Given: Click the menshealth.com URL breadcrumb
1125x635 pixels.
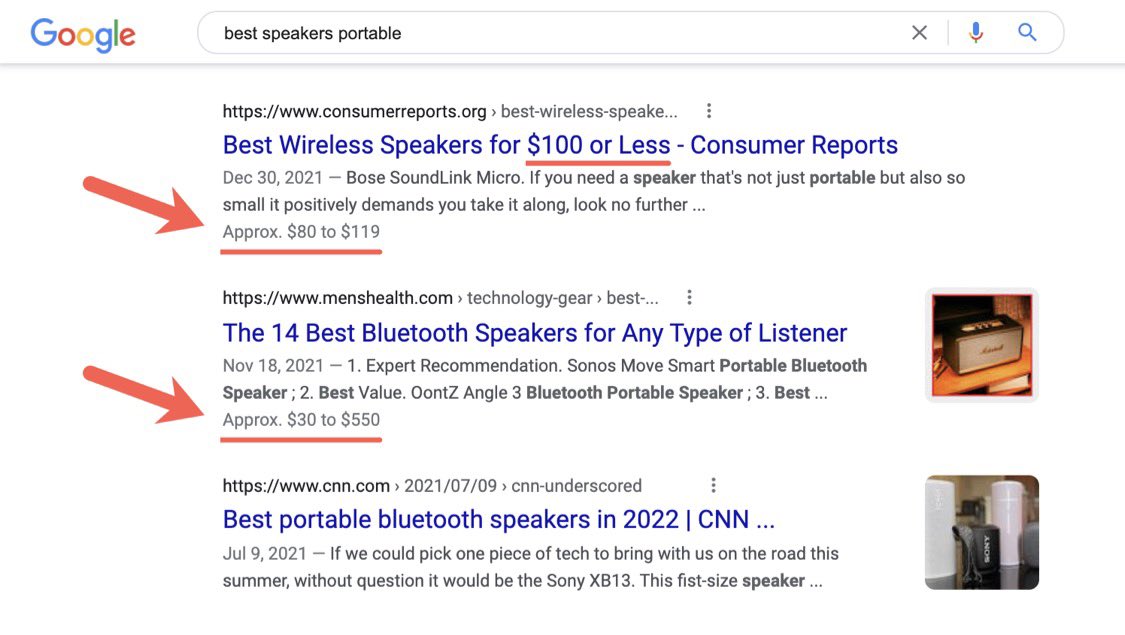Looking at the screenshot, I should click(x=440, y=298).
